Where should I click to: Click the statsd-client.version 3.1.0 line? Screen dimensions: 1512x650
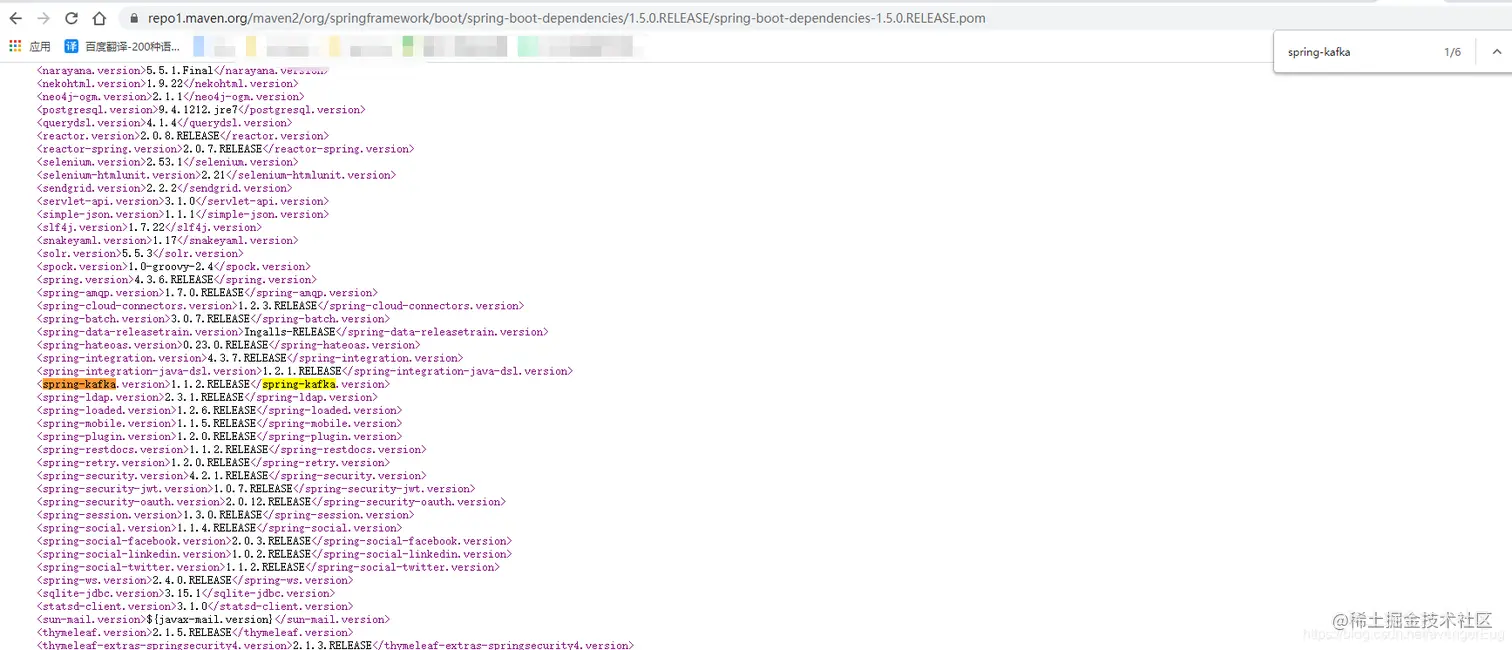[195, 605]
